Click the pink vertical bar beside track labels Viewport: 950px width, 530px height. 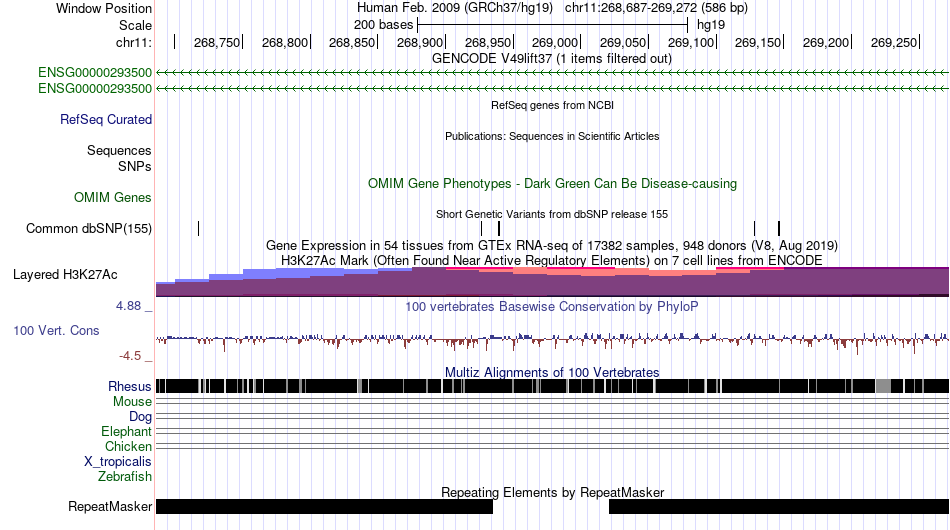point(154,265)
